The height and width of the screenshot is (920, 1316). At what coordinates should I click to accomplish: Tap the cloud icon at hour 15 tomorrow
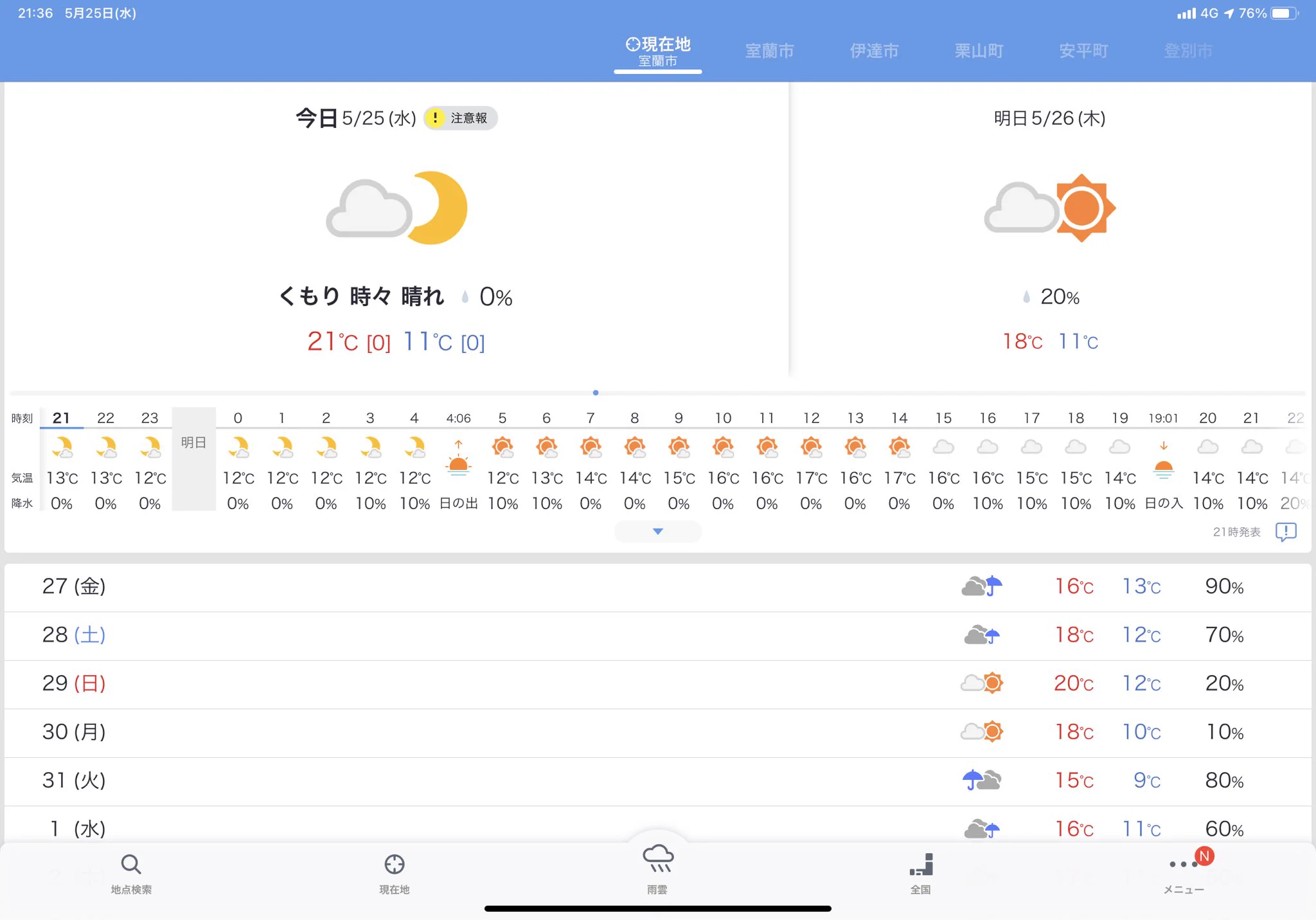point(943,446)
